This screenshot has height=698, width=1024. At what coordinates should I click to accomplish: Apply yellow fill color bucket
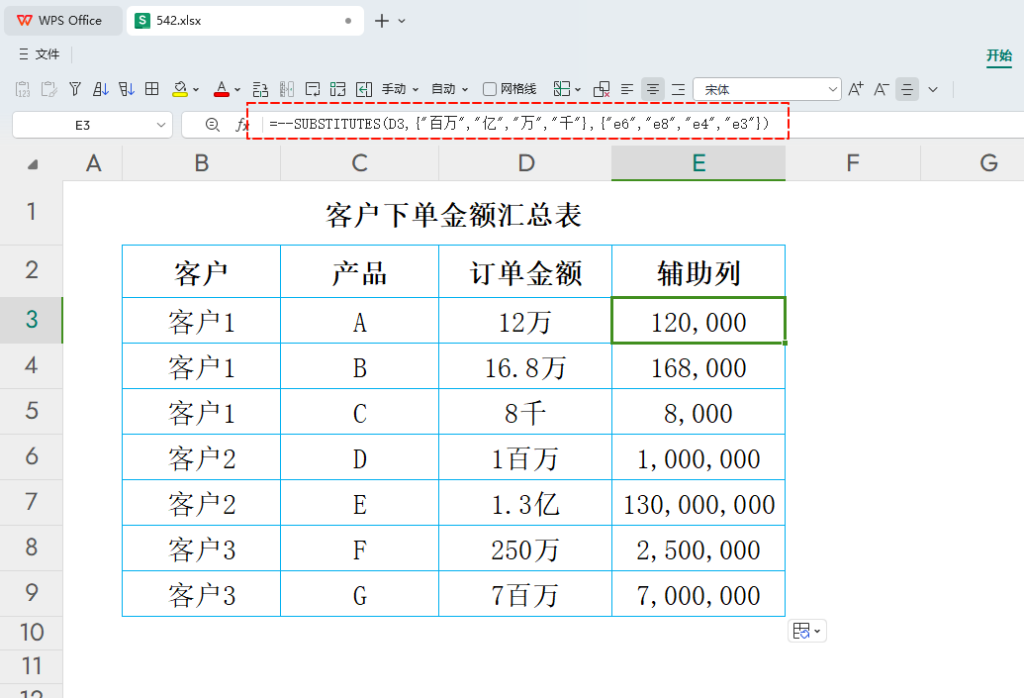180,89
